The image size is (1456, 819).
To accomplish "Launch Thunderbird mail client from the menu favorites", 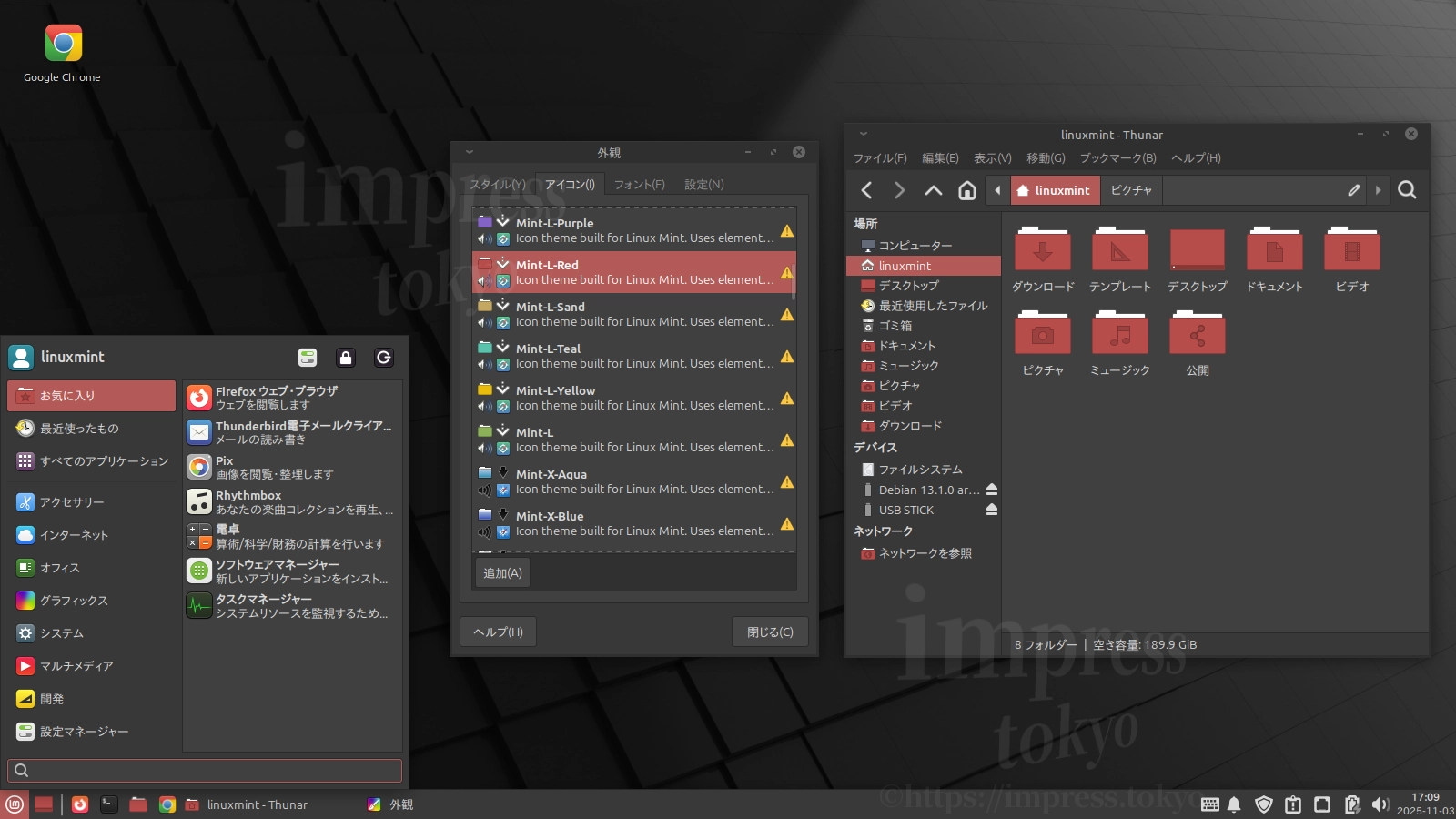I will (292, 432).
